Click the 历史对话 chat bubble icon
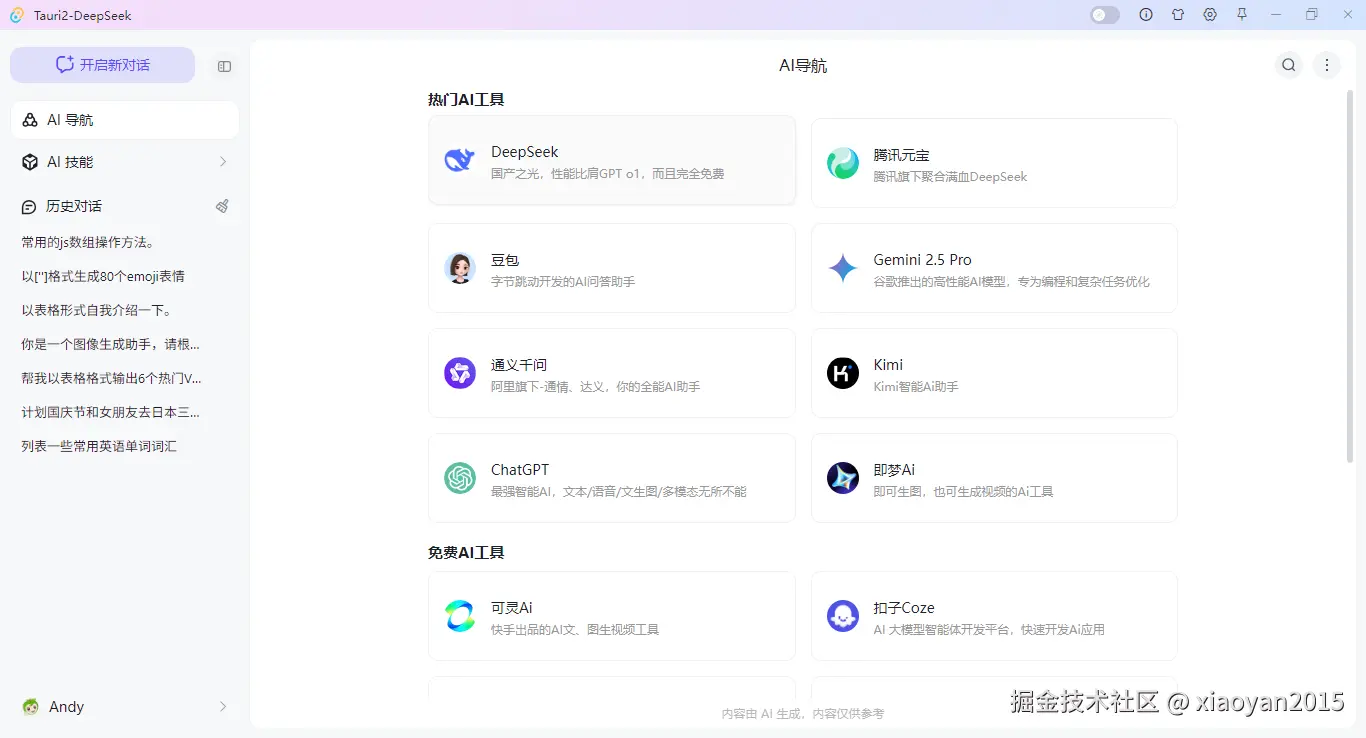 30,206
